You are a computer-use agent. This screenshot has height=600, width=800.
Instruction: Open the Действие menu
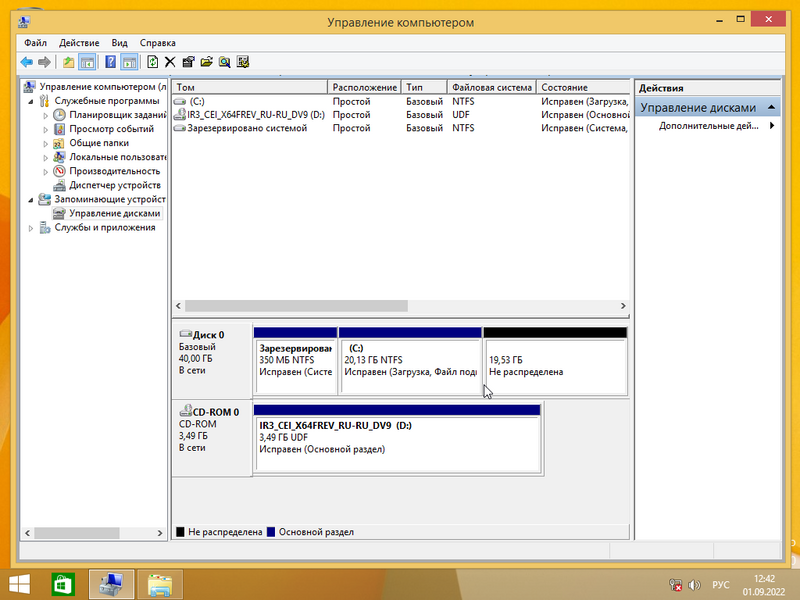click(x=79, y=43)
